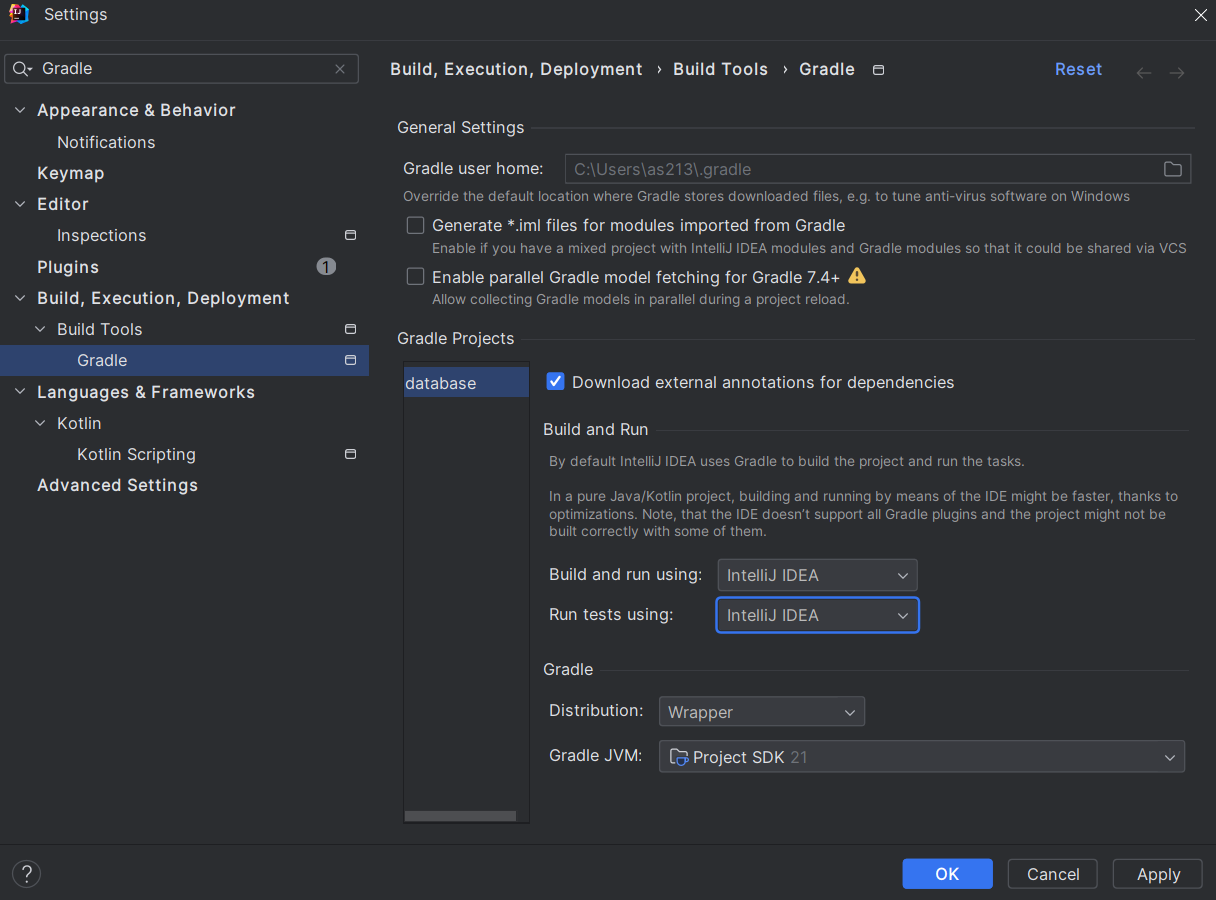Viewport: 1216px width, 900px height.
Task: Select Keymap settings page
Action: tap(70, 173)
